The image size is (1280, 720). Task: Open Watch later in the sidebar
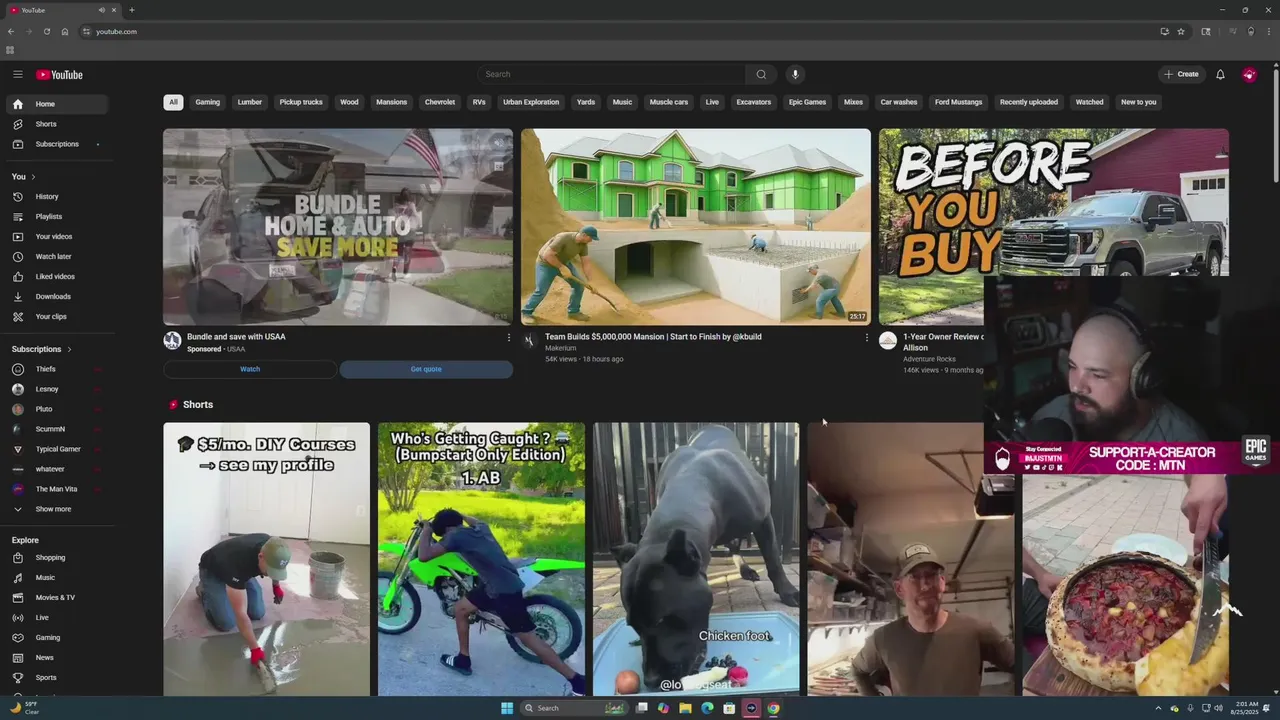point(56,257)
